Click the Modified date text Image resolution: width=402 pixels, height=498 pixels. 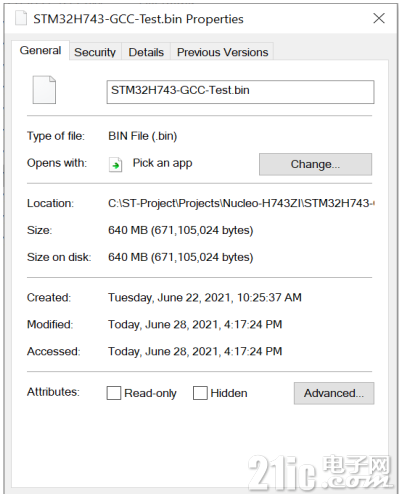[x=195, y=324]
